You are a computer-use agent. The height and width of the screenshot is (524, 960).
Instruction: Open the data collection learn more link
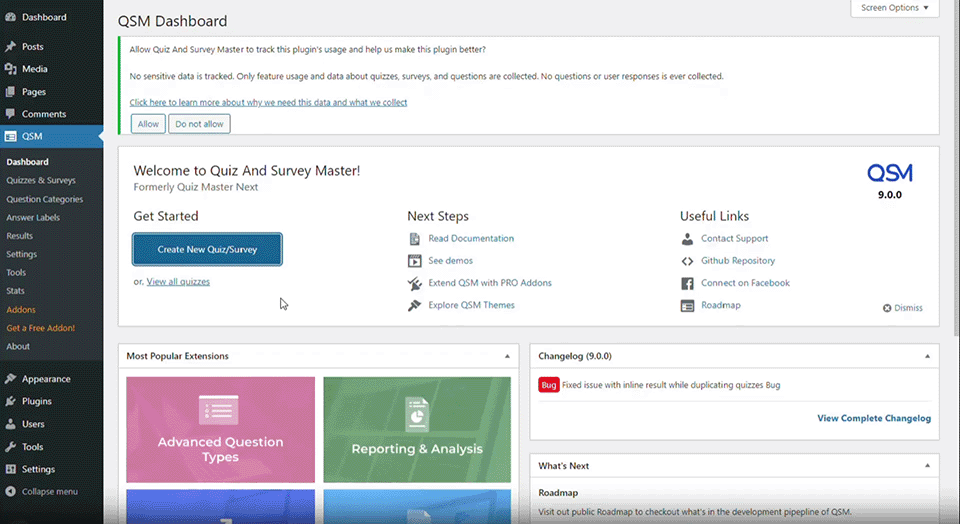[268, 102]
